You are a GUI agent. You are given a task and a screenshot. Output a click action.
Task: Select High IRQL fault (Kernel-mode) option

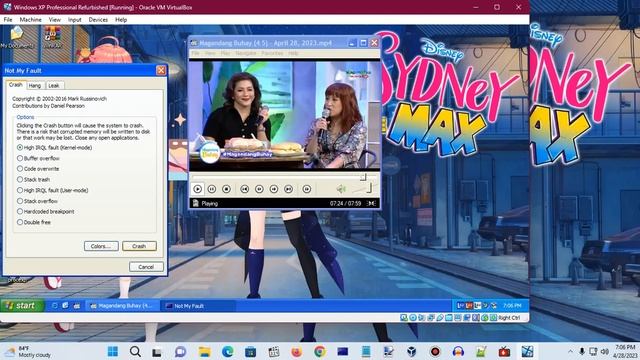[x=54, y=147]
